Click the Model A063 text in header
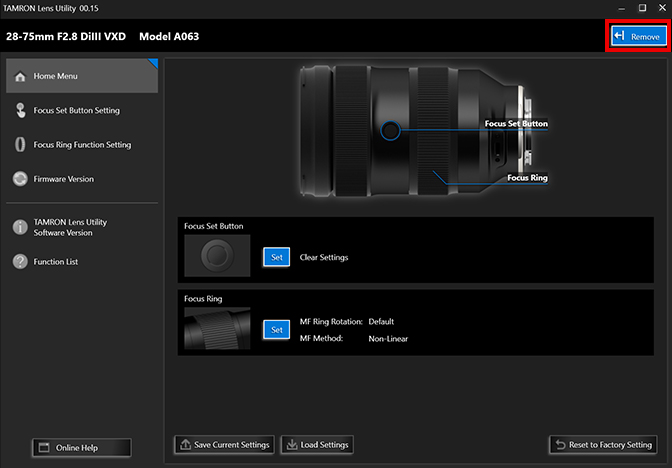Screen dimensions: 672x468 (169, 36)
